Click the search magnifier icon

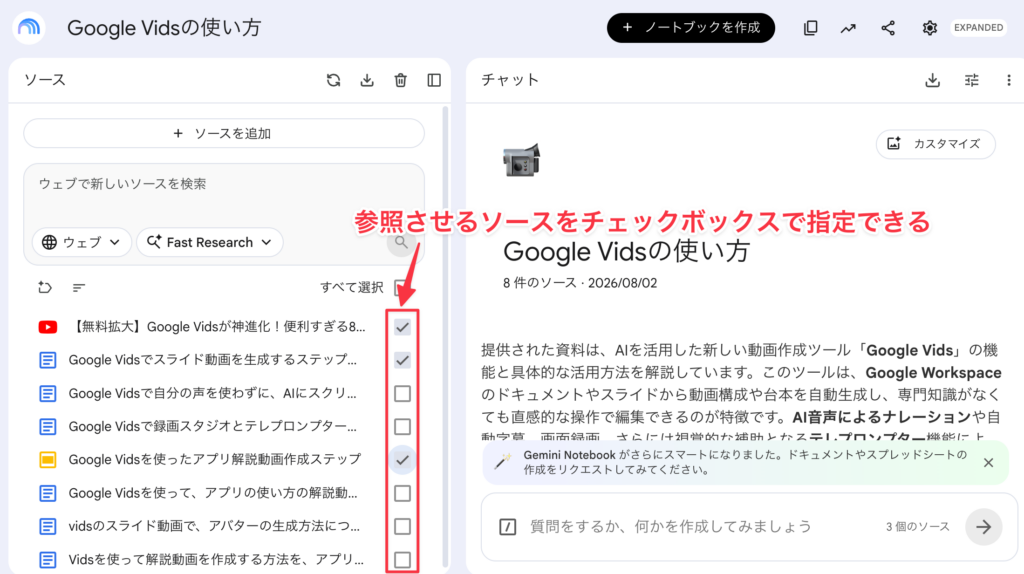pos(402,242)
